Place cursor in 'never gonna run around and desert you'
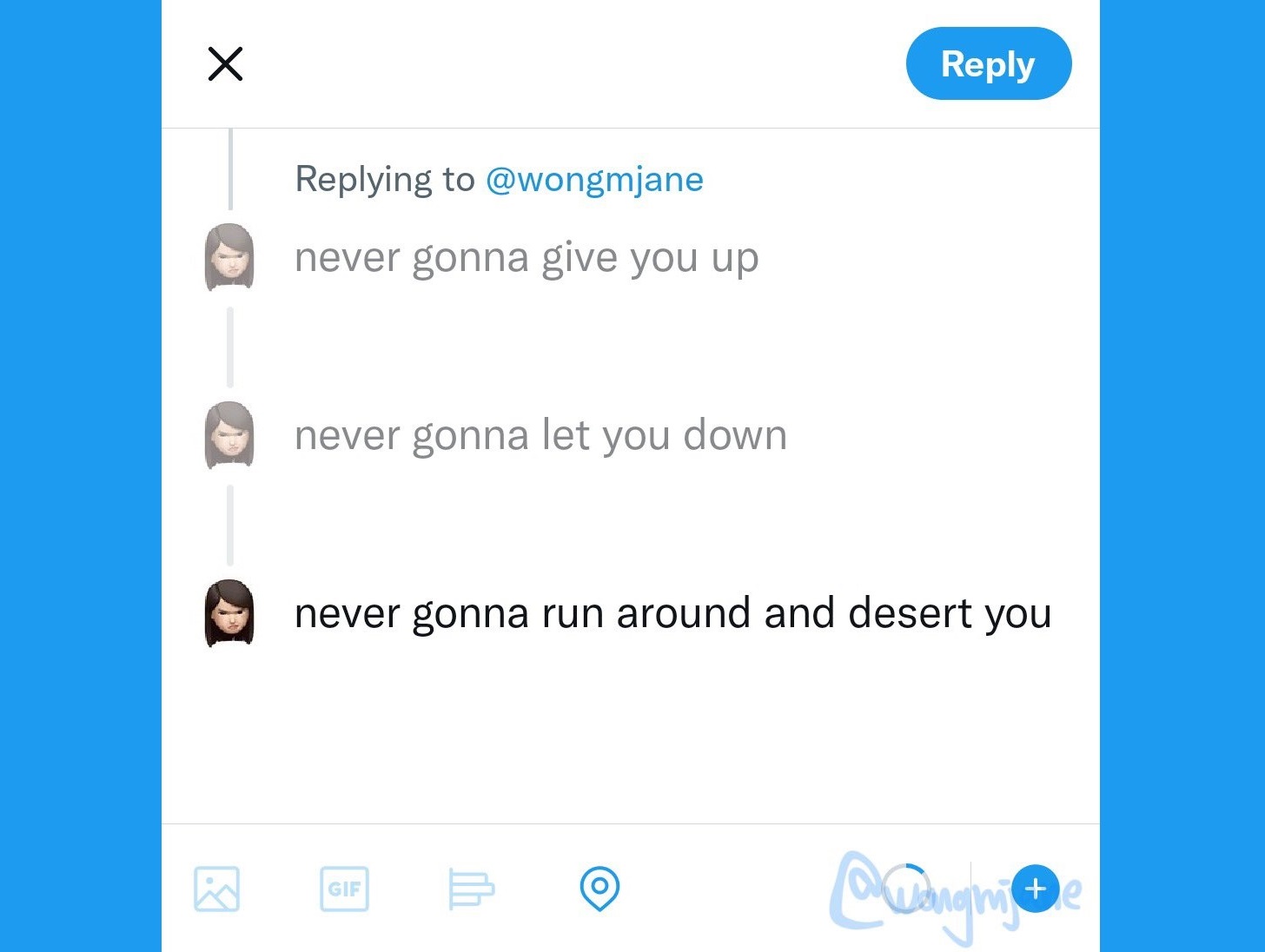This screenshot has width=1265, height=952. pyautogui.click(x=673, y=614)
